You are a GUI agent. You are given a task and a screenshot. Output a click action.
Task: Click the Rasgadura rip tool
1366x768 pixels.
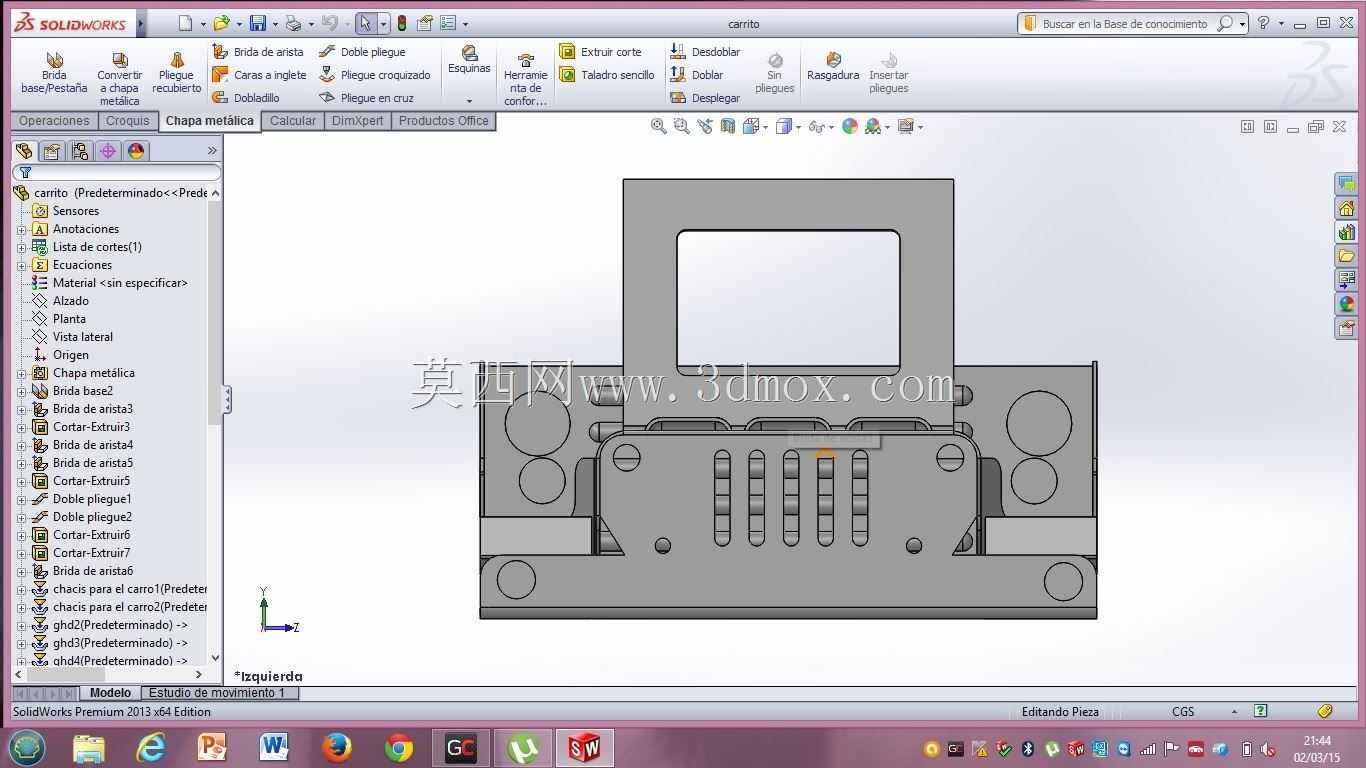click(833, 67)
